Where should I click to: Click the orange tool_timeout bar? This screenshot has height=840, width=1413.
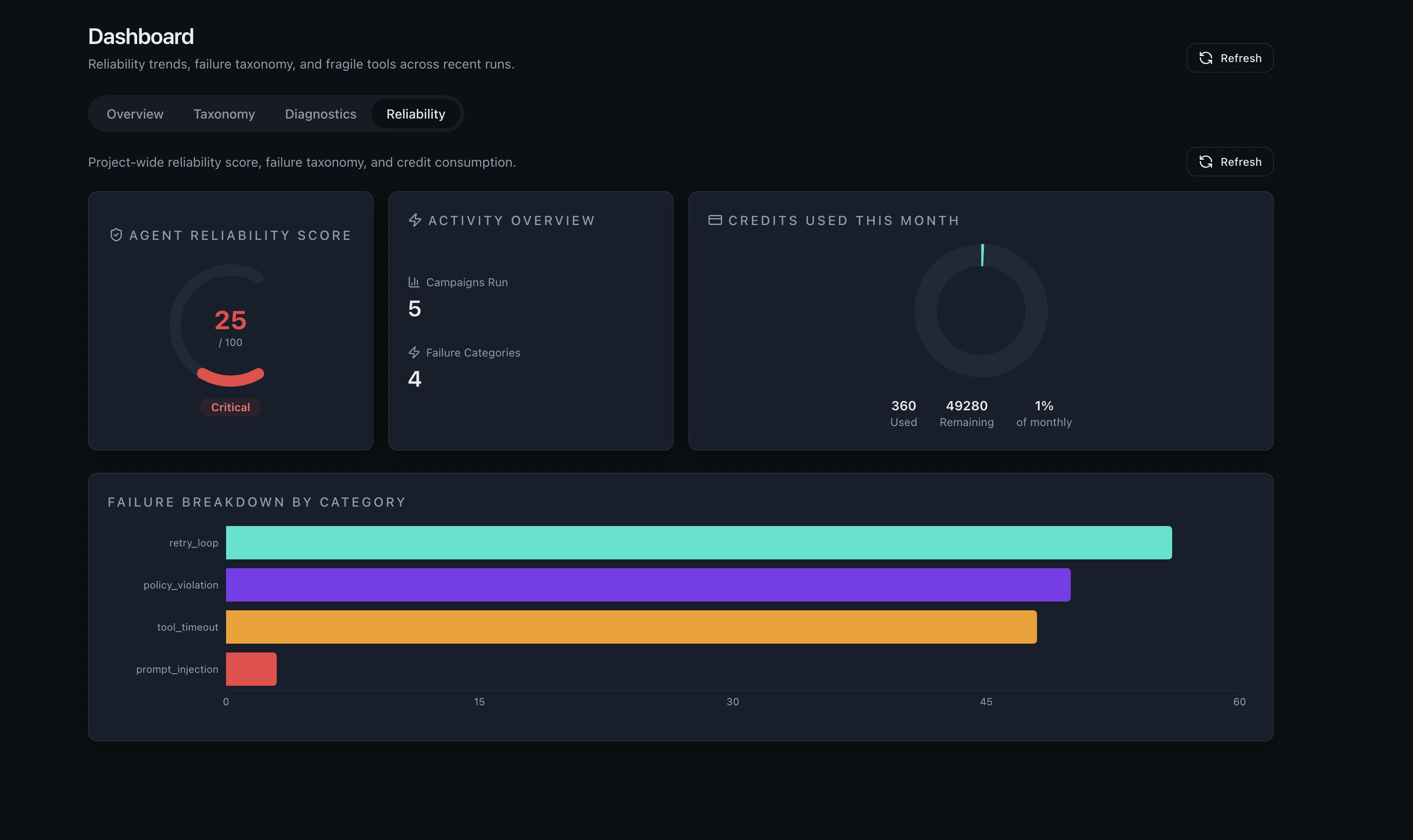pos(631,627)
